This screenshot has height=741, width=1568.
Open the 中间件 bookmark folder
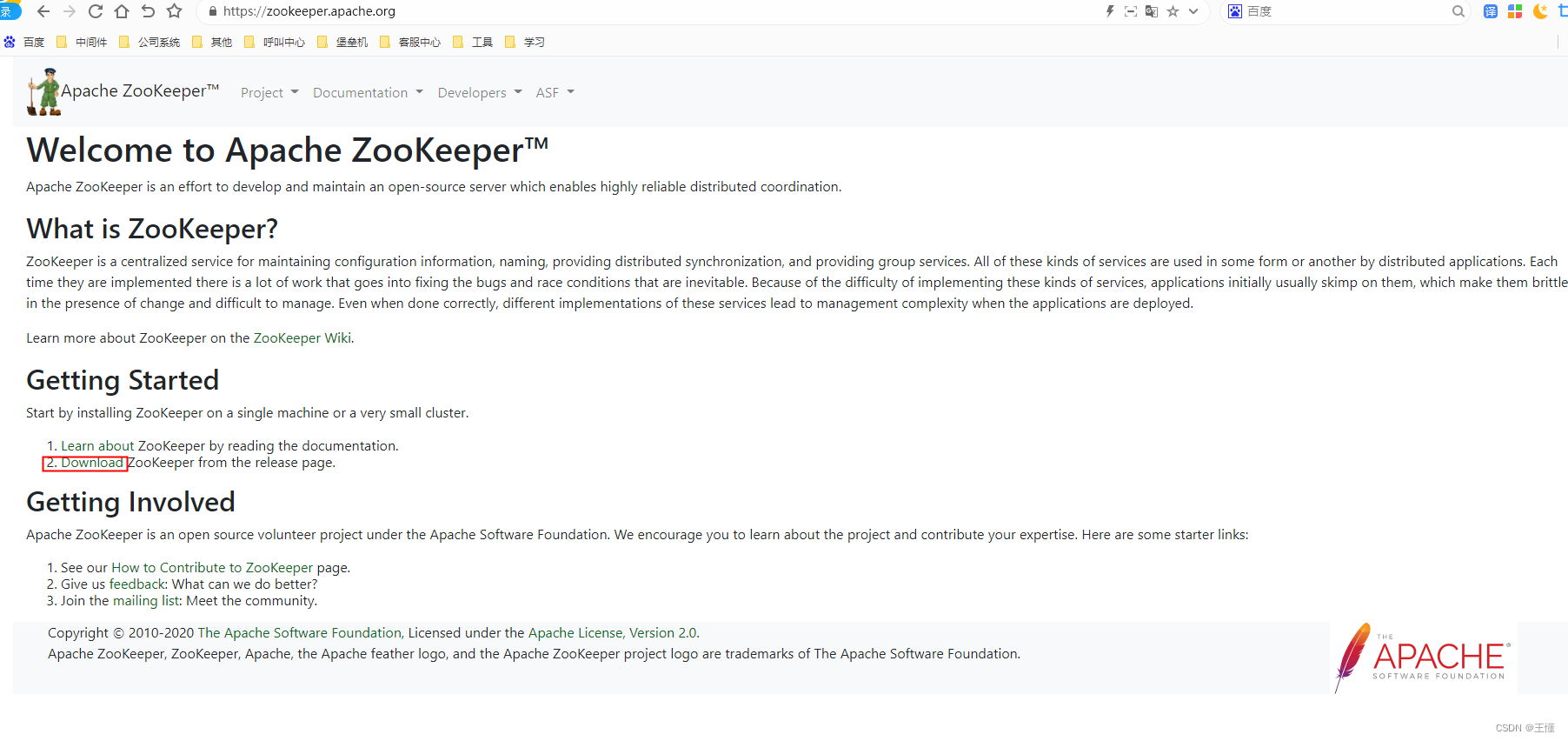pos(82,42)
